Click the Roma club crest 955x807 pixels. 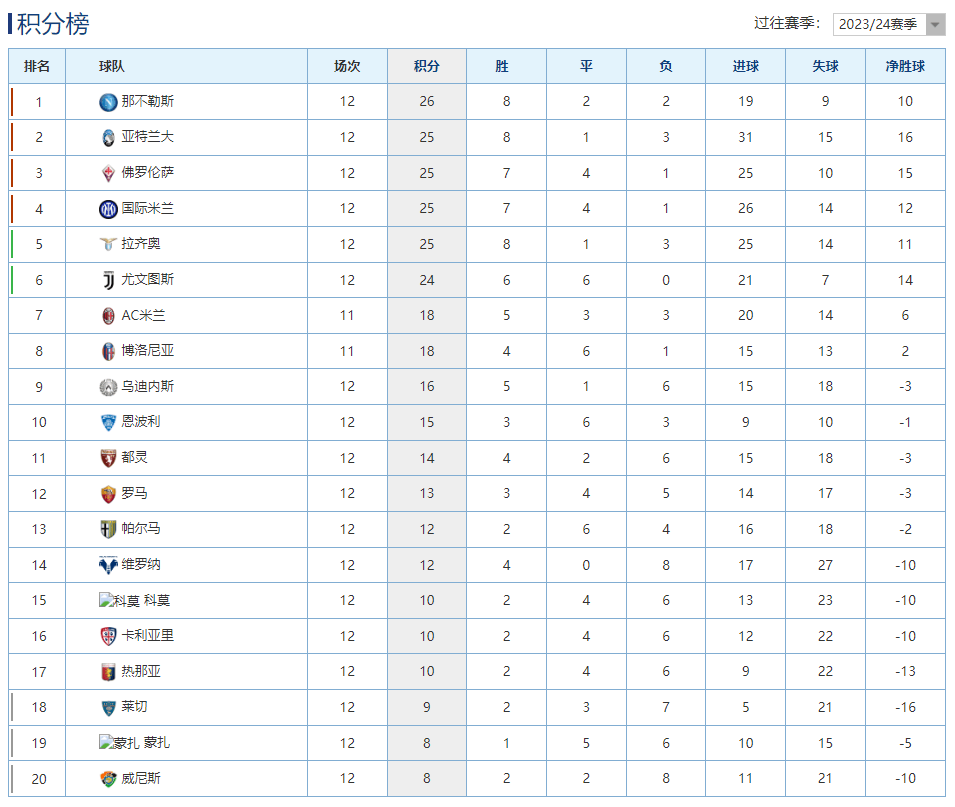click(108, 494)
